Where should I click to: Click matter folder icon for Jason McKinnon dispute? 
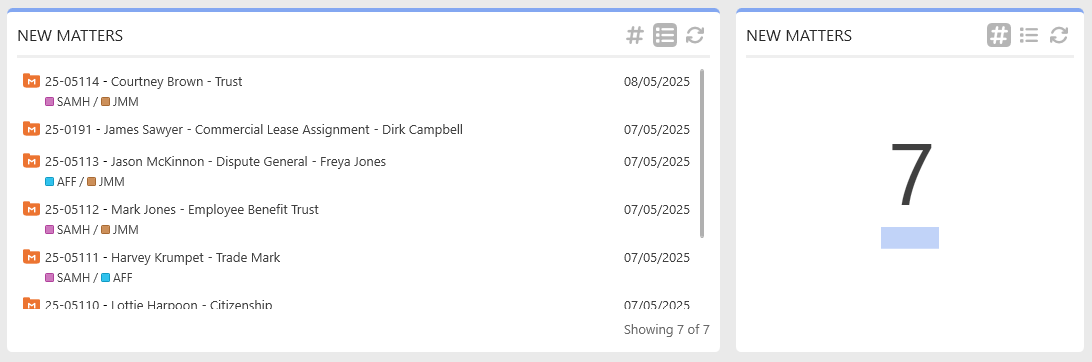tap(31, 161)
